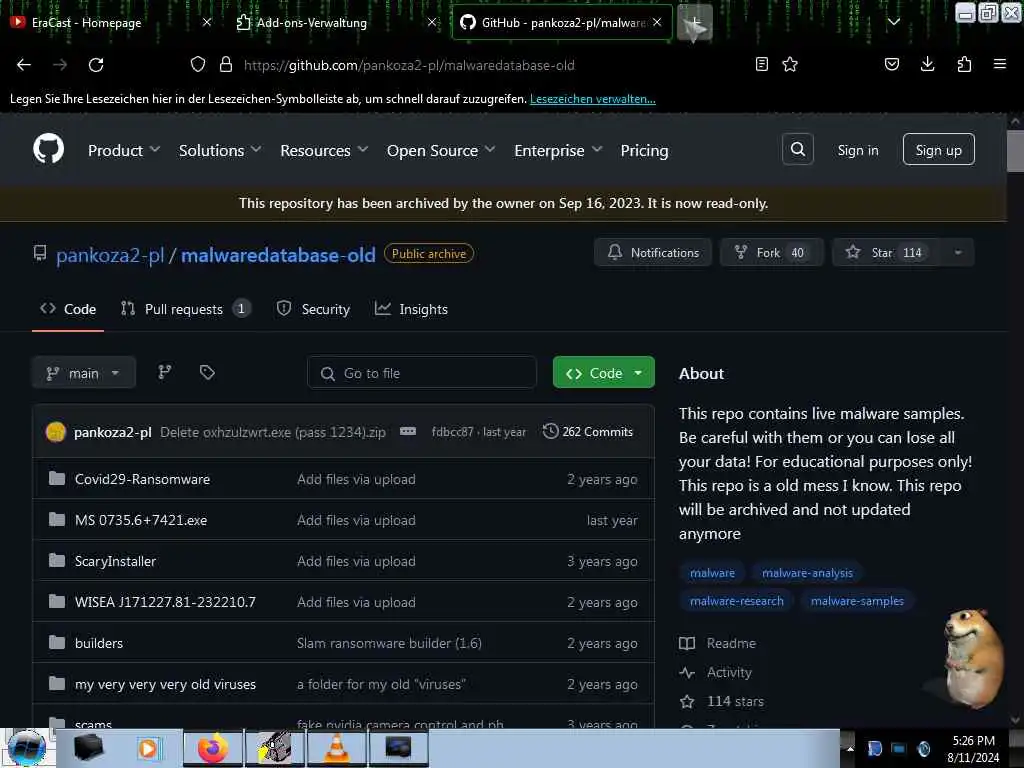The width and height of the screenshot is (1024, 768).
Task: Open the Firefox downloads icon
Action: [927, 64]
